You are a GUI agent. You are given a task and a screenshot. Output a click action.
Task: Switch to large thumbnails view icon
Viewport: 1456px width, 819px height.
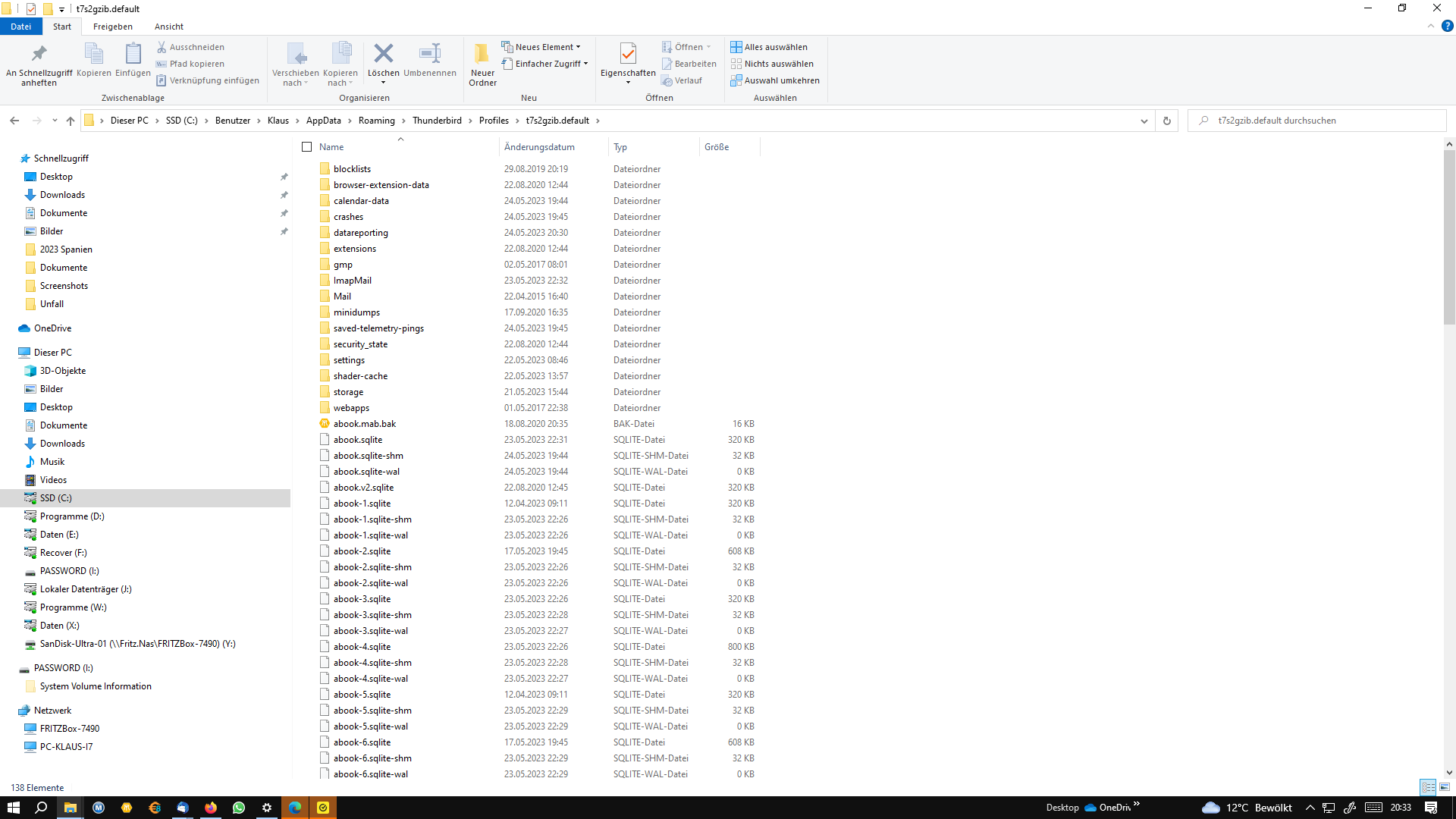click(x=1445, y=787)
